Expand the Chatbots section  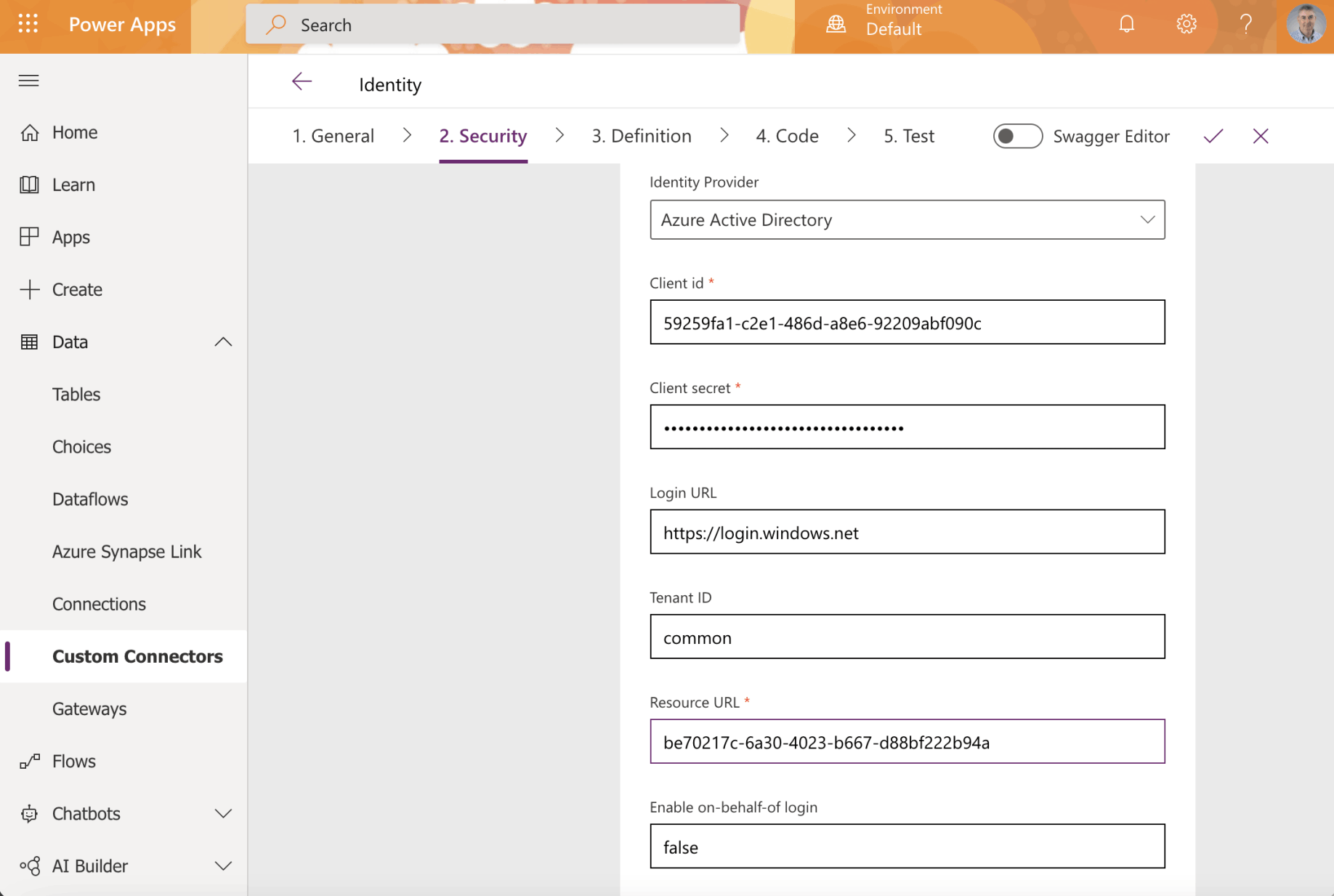click(x=223, y=814)
